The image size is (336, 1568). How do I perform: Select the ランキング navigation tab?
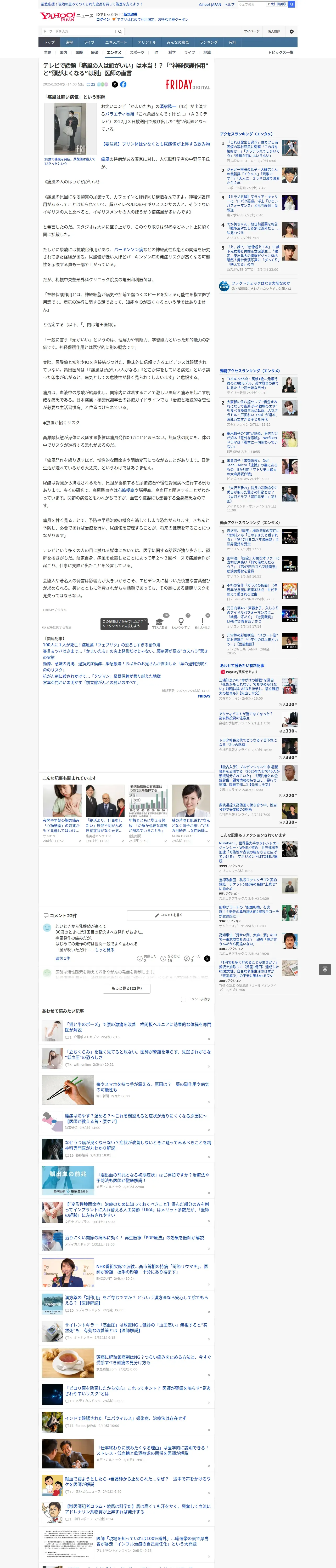click(x=209, y=43)
